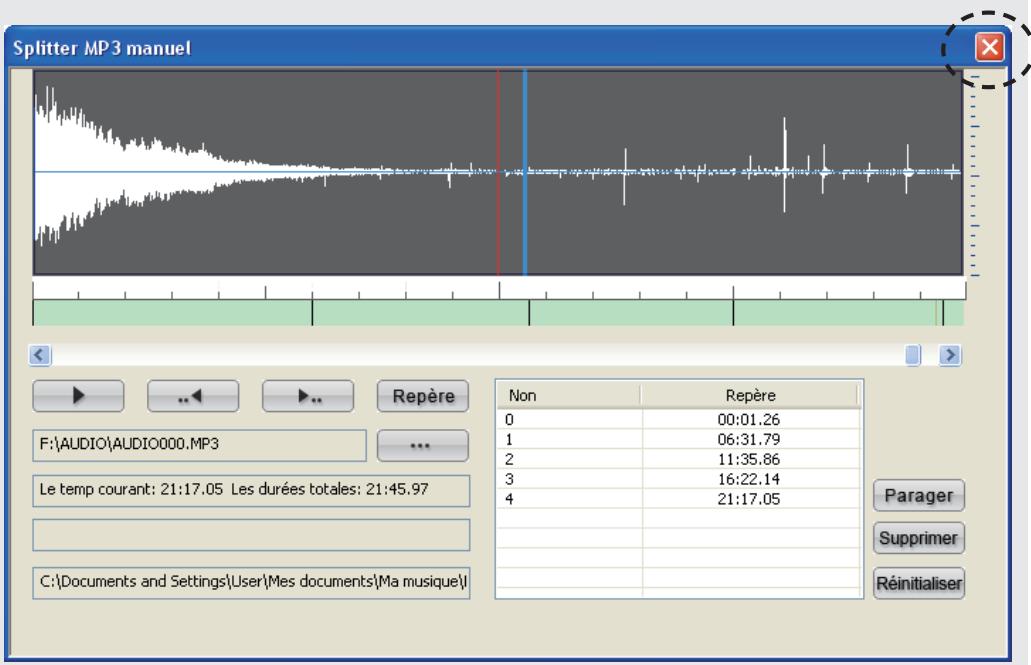
Task: Click the F:\AUDIO\AUDIO000.MP3 file path field
Action: coord(199,445)
